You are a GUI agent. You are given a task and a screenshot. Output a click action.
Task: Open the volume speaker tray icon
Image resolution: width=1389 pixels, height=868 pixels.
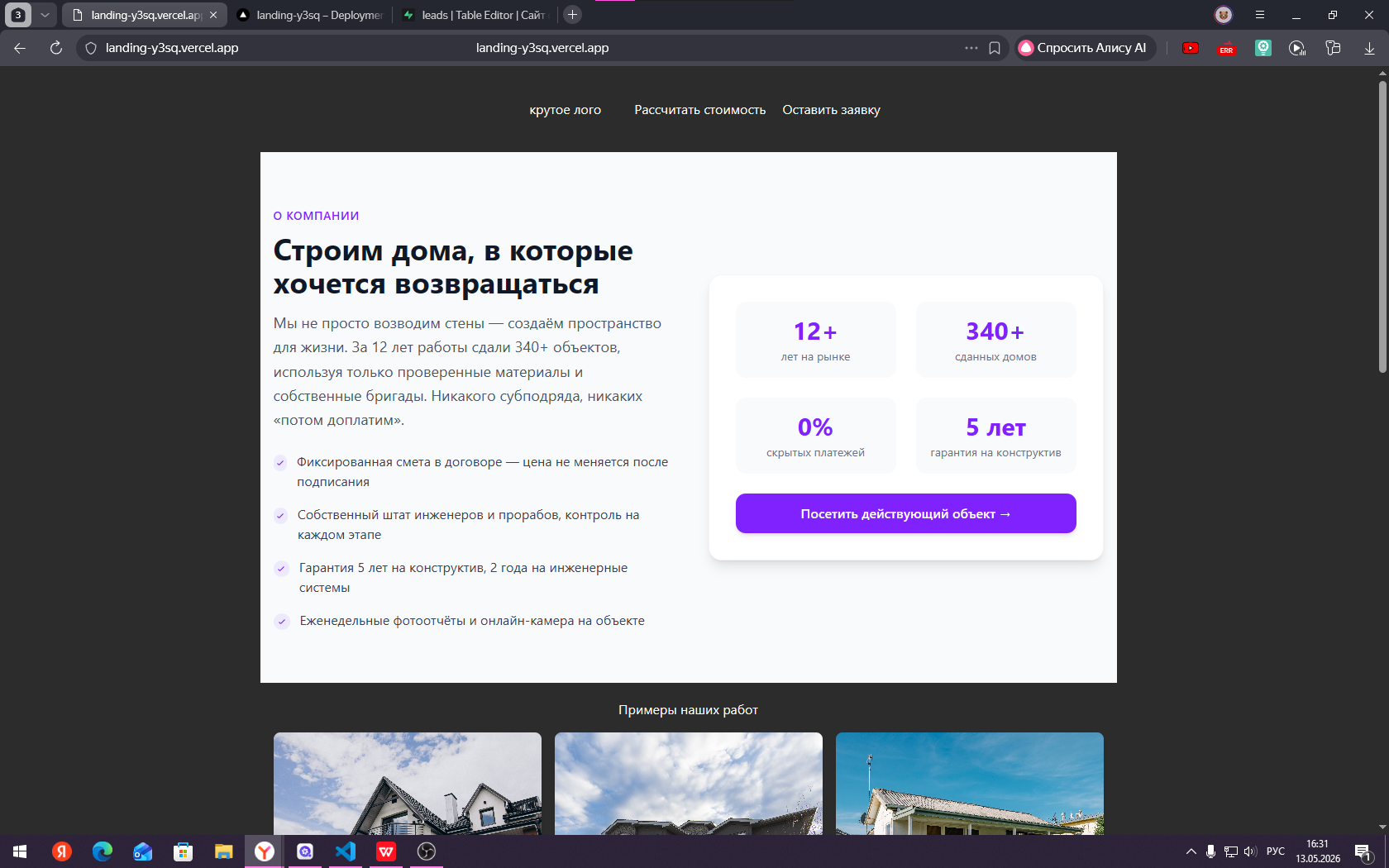[x=1250, y=851]
